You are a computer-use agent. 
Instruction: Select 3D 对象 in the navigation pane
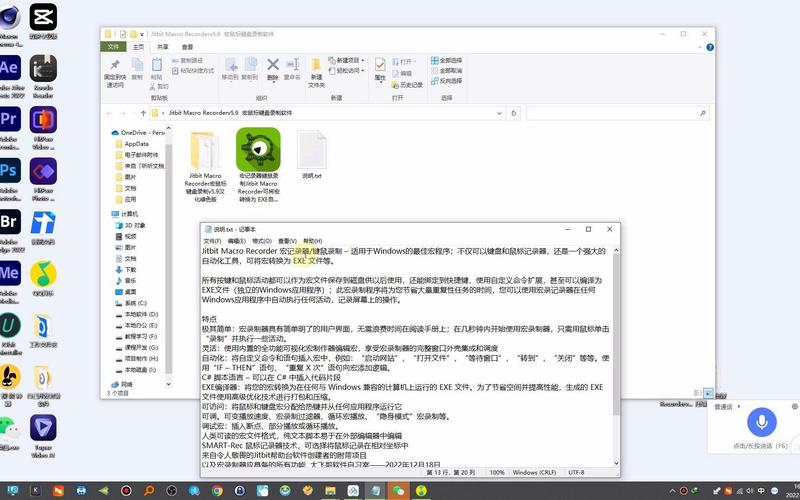point(131,225)
